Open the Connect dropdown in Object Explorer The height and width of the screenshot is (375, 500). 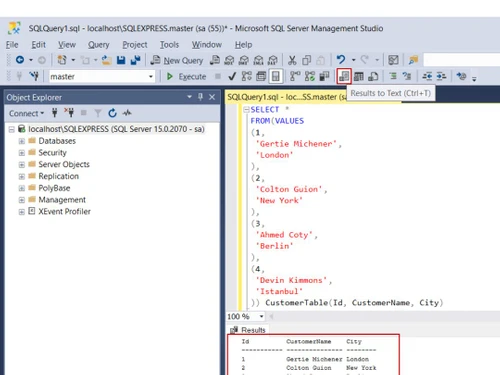point(26,113)
